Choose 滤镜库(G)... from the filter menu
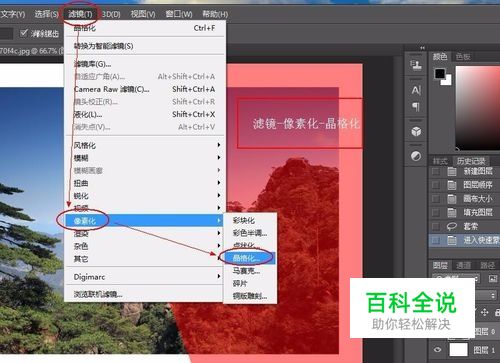The width and height of the screenshot is (500, 363). point(145,64)
